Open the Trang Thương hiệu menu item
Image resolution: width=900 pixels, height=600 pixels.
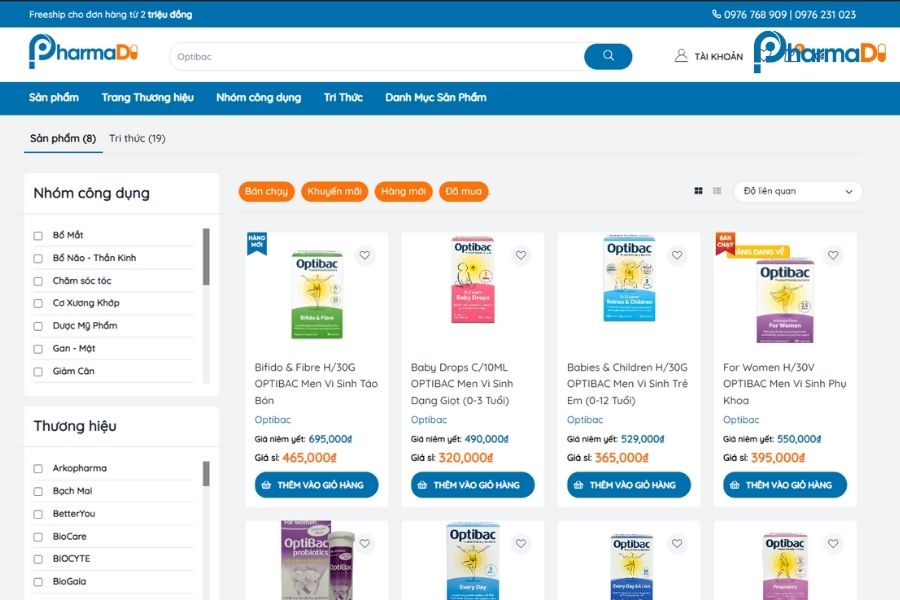tap(147, 98)
